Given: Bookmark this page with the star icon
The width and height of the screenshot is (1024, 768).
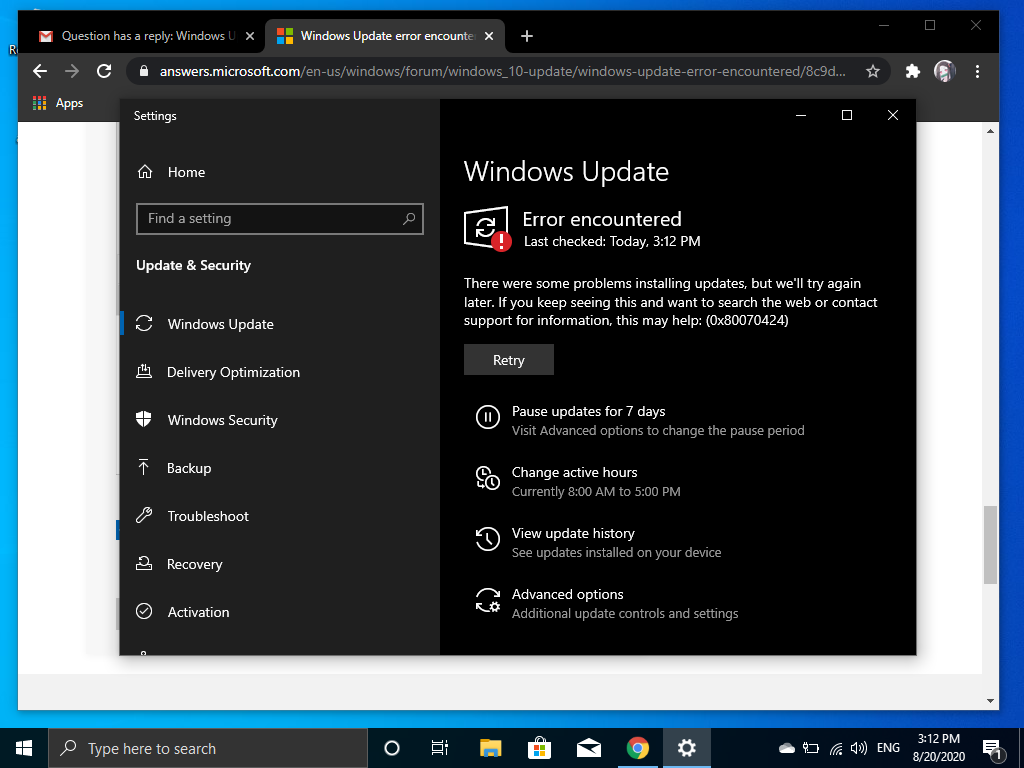Looking at the screenshot, I should (x=873, y=71).
